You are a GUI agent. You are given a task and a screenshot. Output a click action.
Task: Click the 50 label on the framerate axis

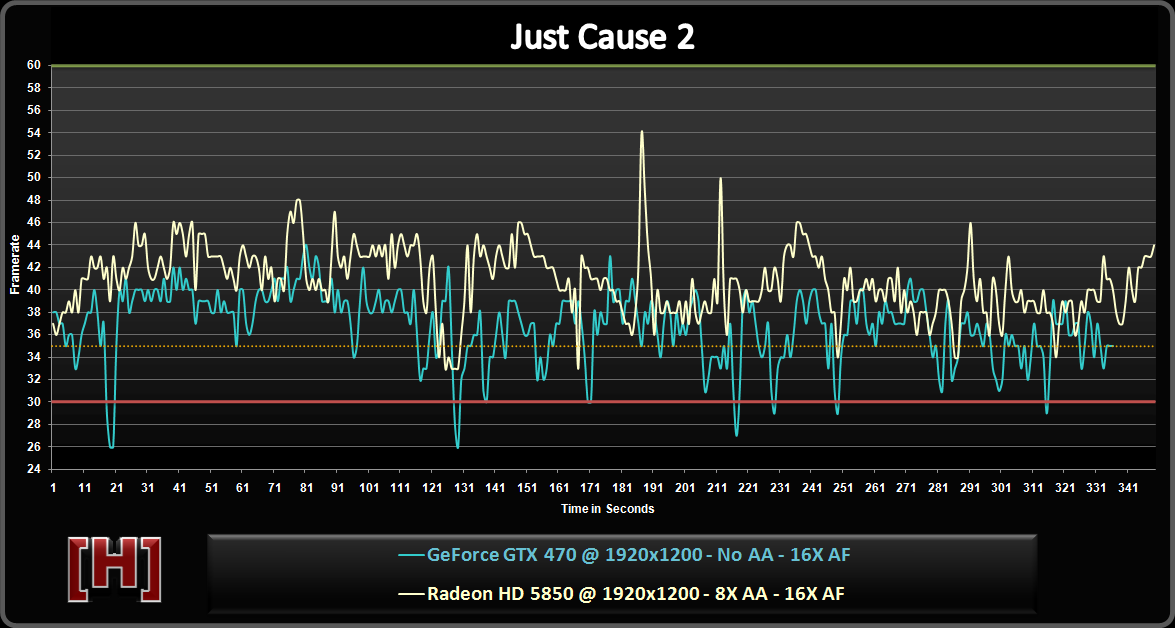point(34,178)
